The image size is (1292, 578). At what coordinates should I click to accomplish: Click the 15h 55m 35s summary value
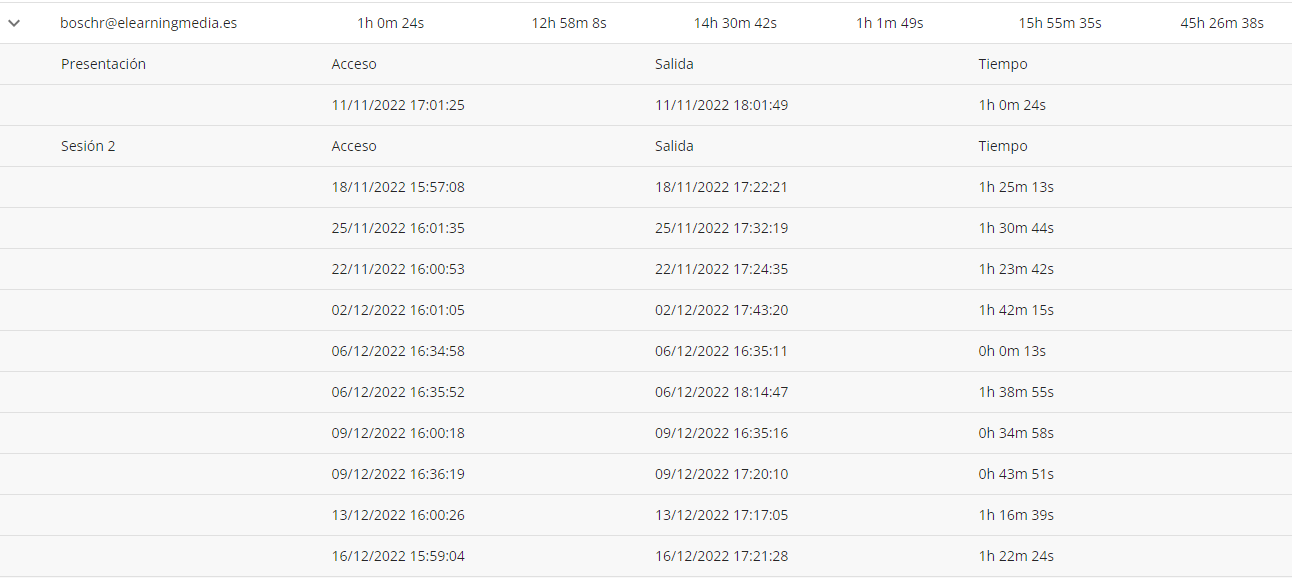[1060, 23]
